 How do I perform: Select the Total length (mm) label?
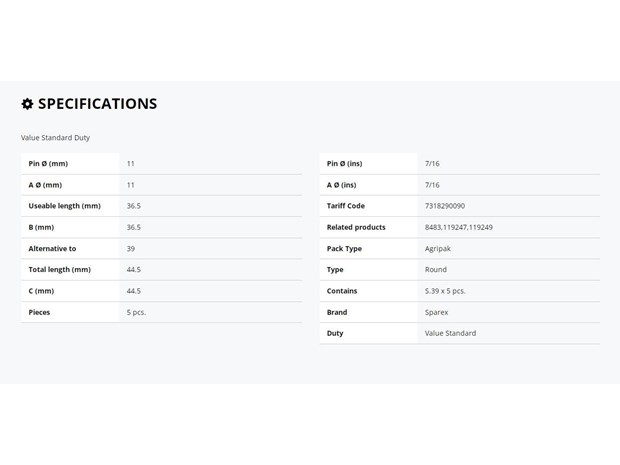(60, 270)
